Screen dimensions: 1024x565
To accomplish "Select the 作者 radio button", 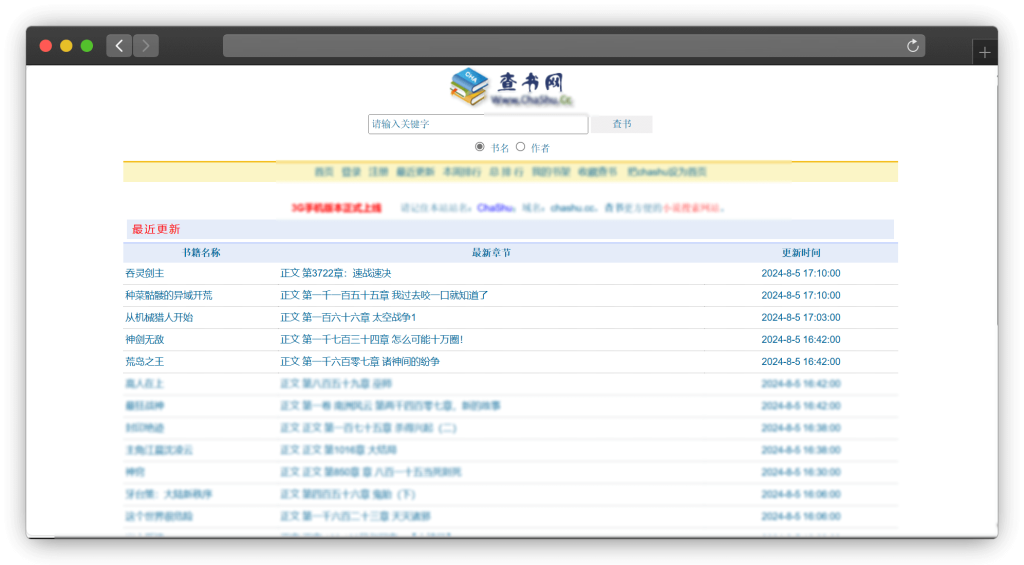I will [x=520, y=147].
